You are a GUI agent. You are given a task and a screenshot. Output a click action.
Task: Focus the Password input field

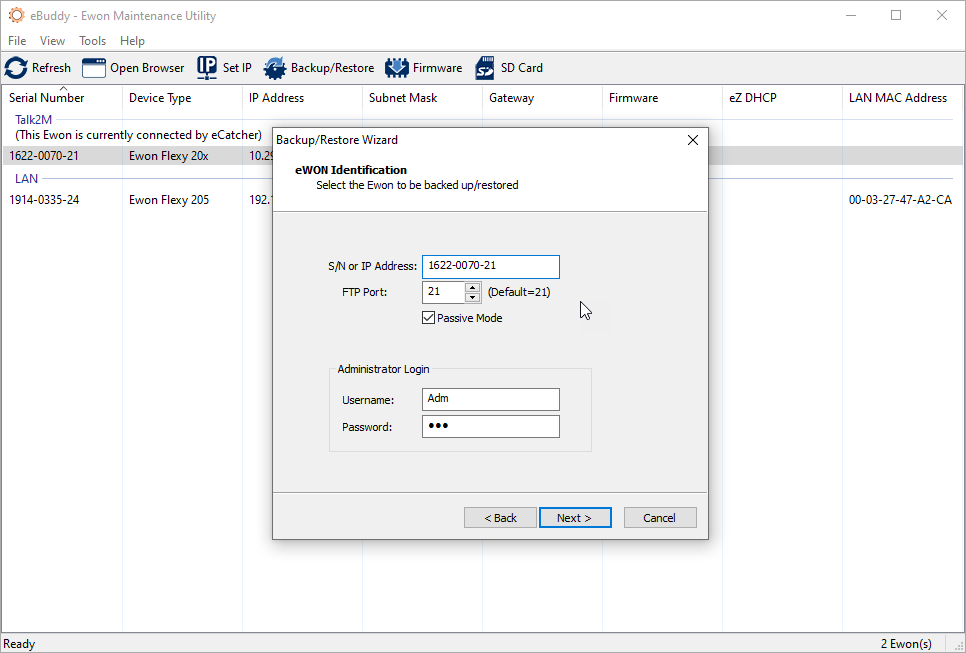(490, 427)
